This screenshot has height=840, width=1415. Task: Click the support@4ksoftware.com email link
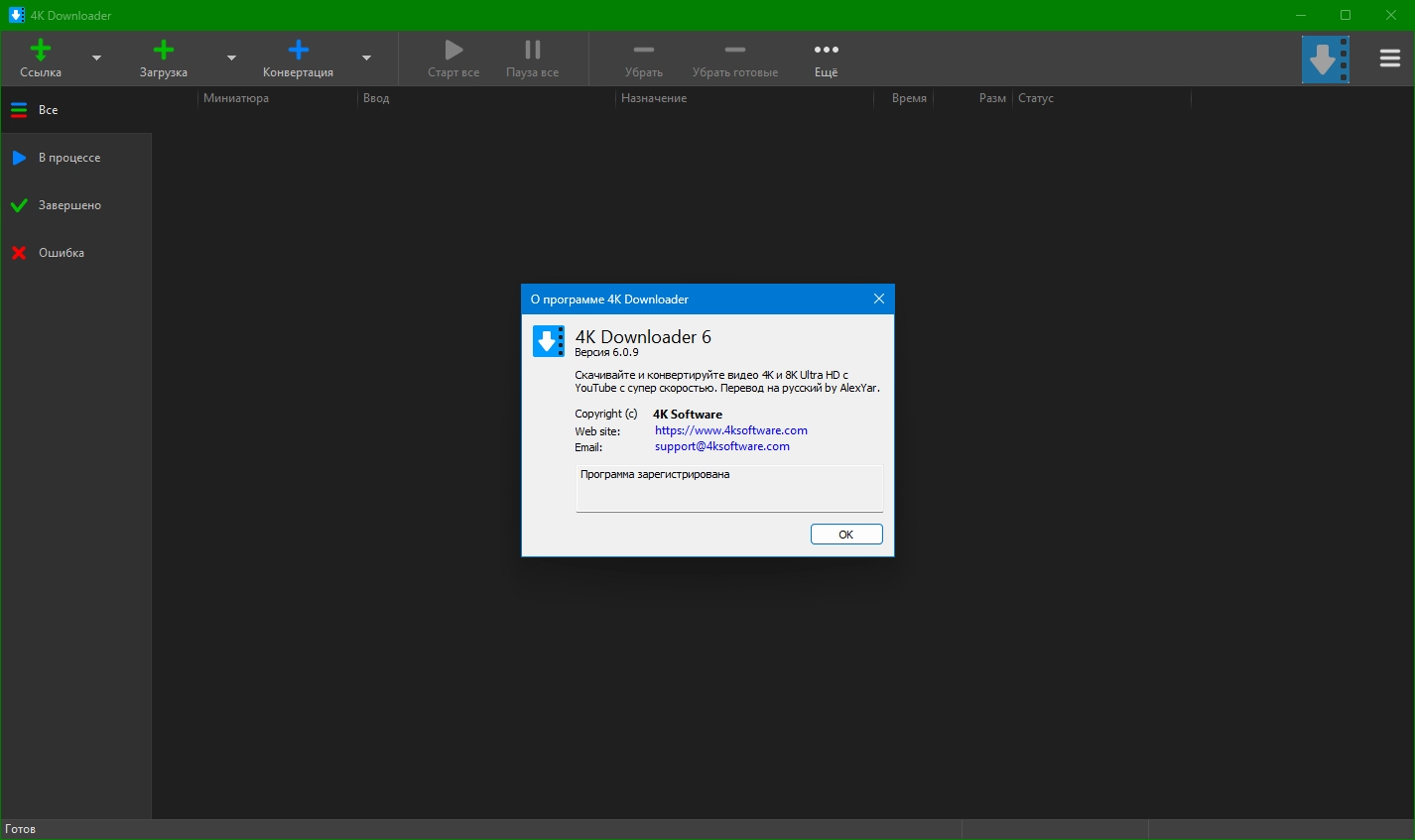[721, 446]
